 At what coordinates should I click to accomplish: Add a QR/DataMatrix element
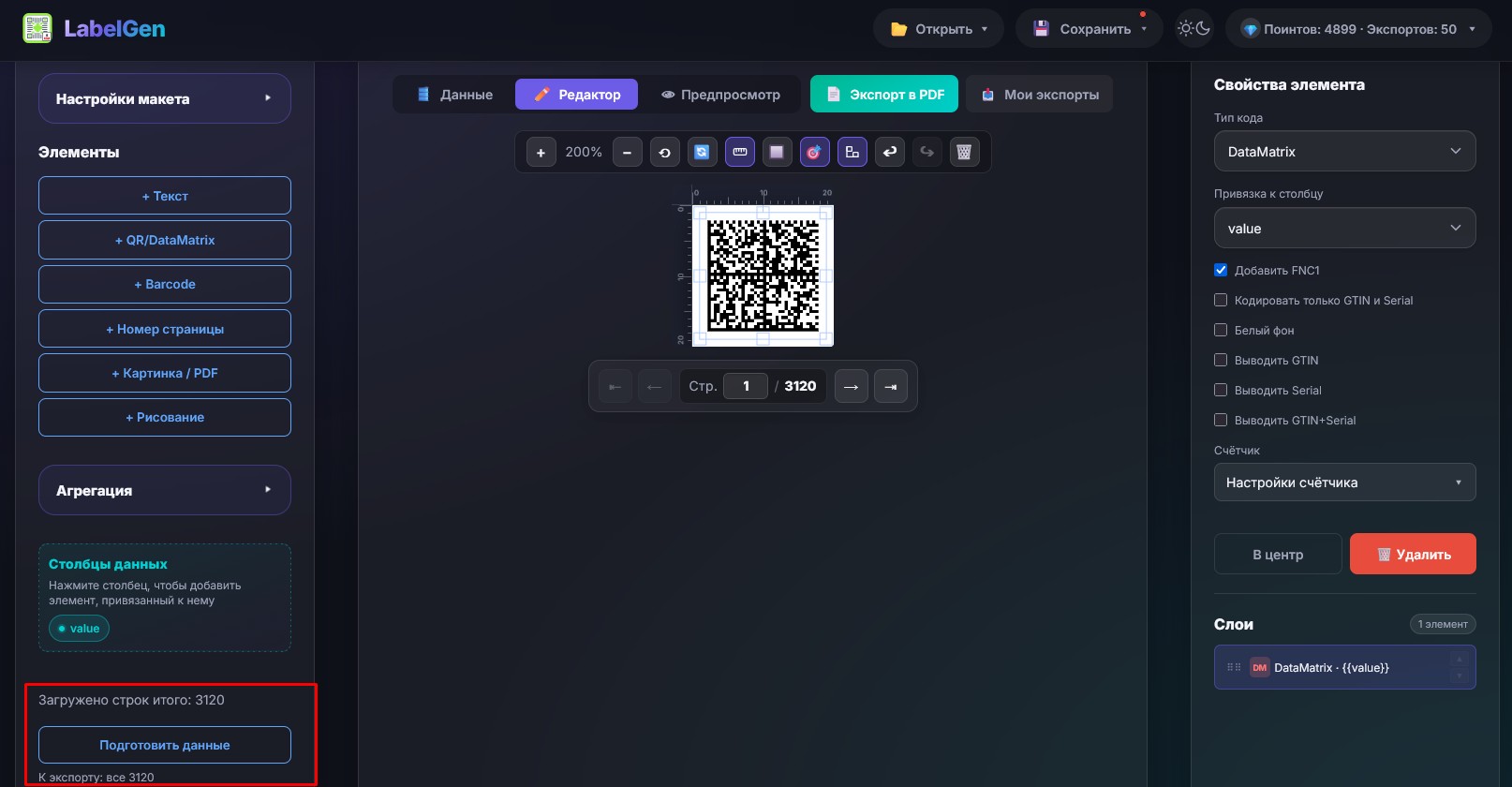click(165, 240)
